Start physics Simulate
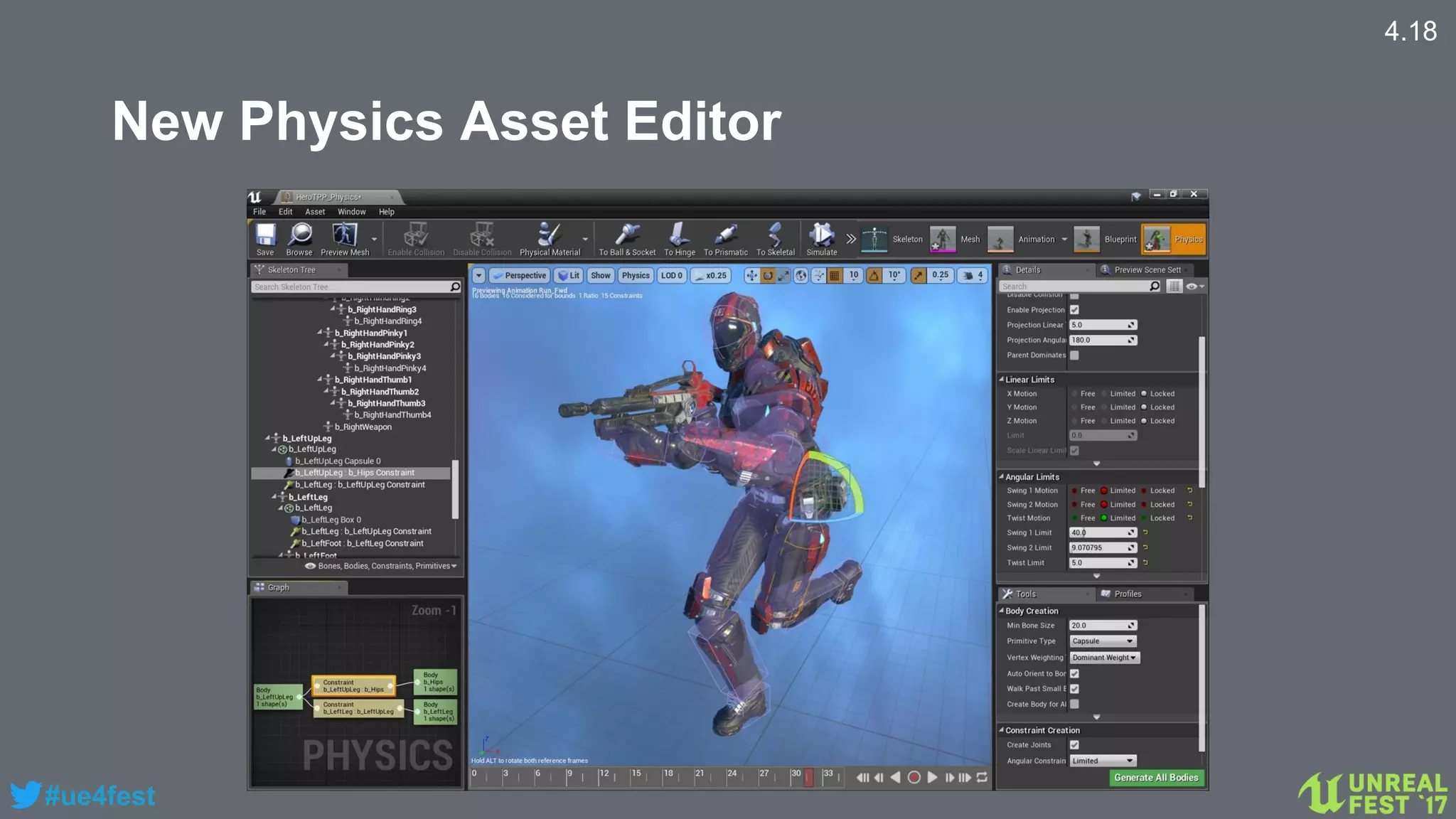Screen dimensions: 1456x819 821,239
